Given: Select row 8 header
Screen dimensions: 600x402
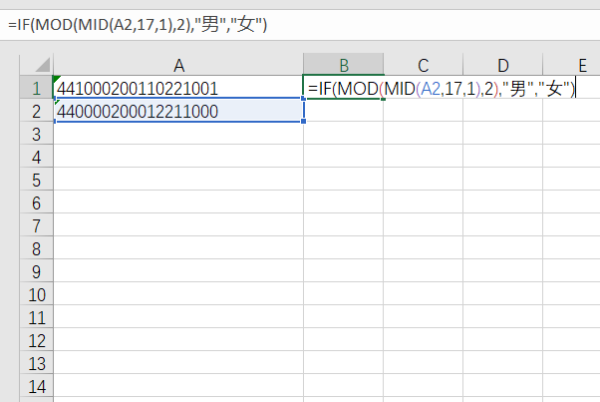Looking at the screenshot, I should point(37,249).
